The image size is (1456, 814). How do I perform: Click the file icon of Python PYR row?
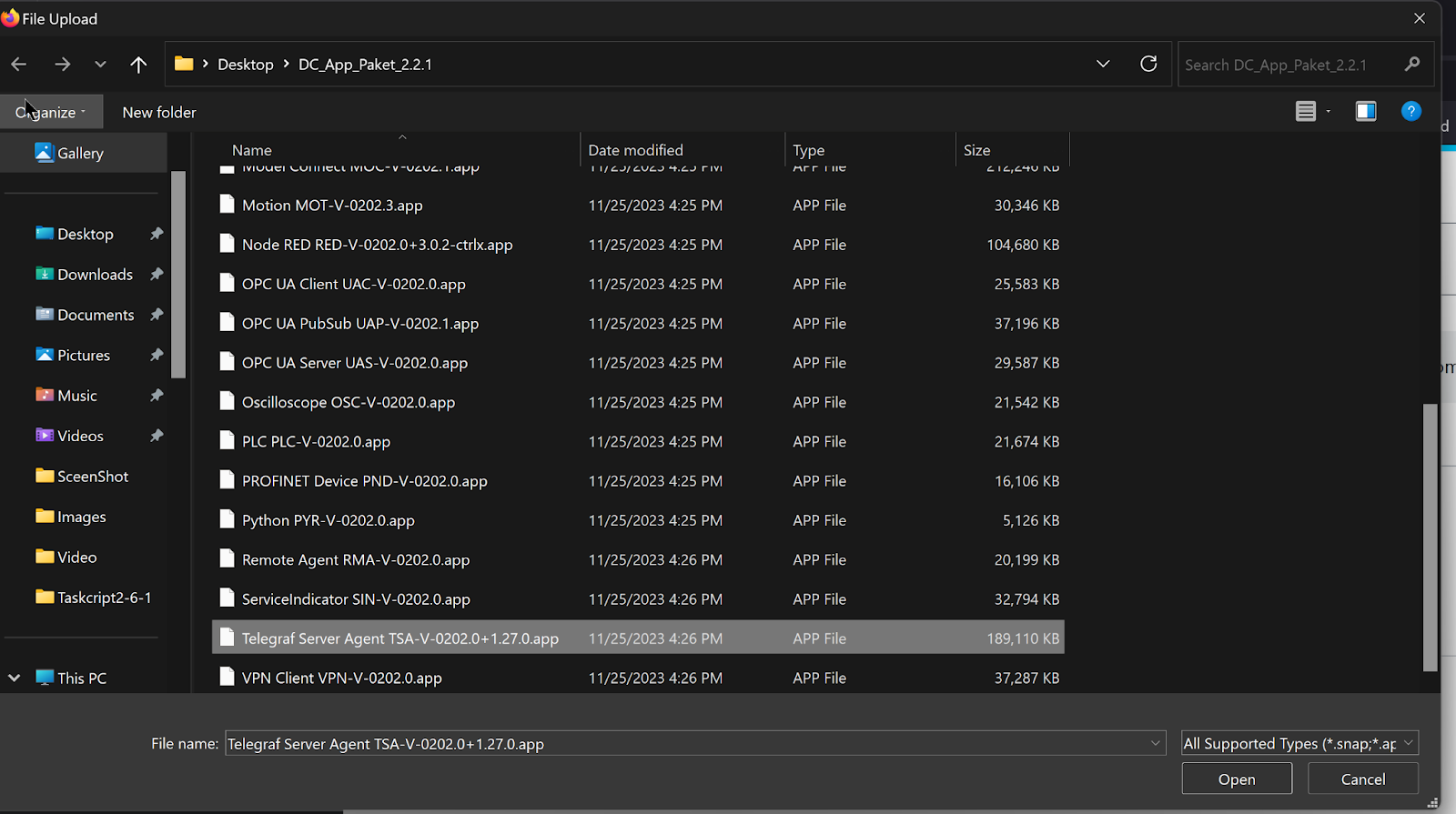click(x=227, y=519)
